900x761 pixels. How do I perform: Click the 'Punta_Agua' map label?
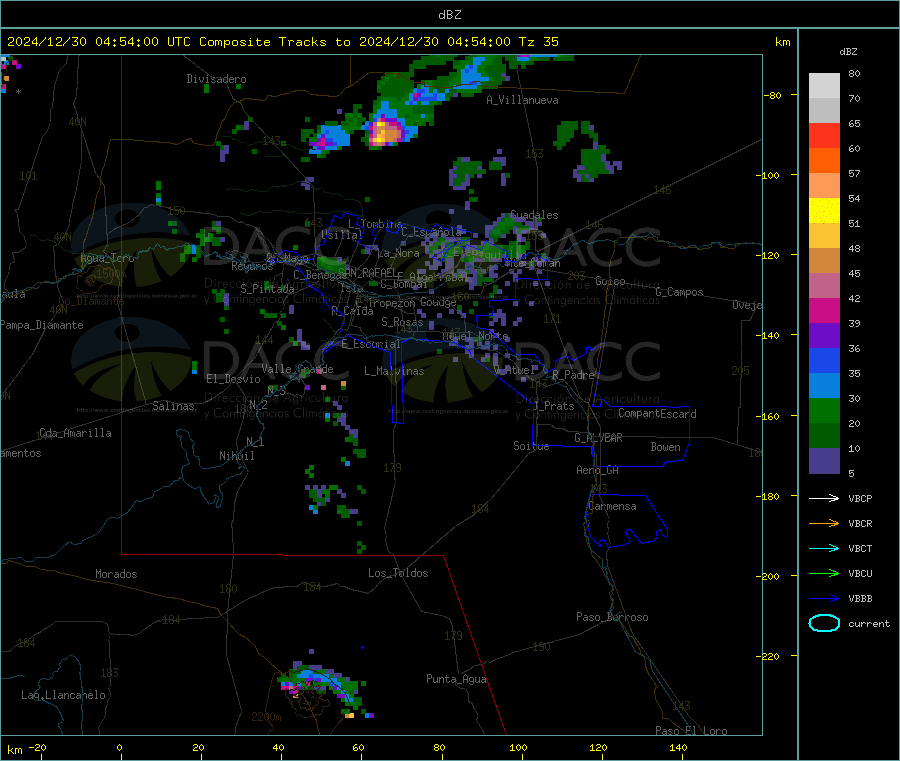456,679
